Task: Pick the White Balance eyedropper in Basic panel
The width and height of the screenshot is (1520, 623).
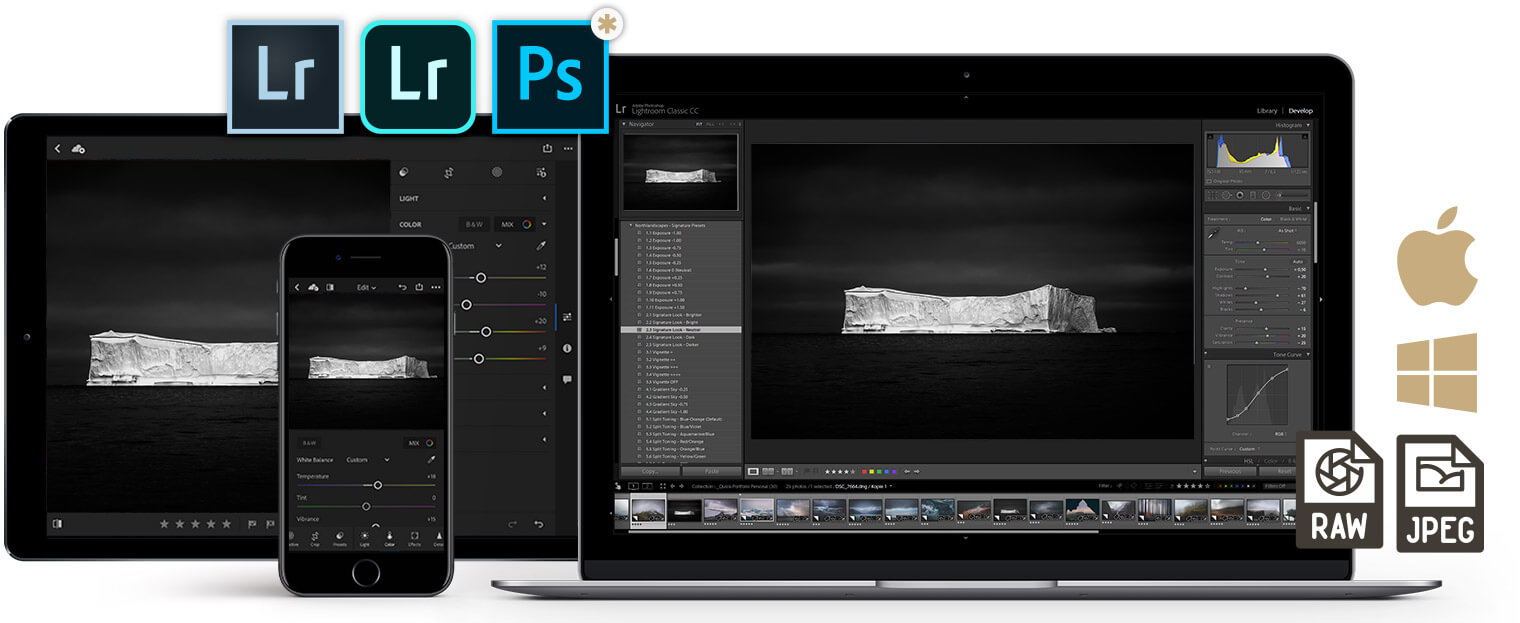Action: click(x=1212, y=235)
